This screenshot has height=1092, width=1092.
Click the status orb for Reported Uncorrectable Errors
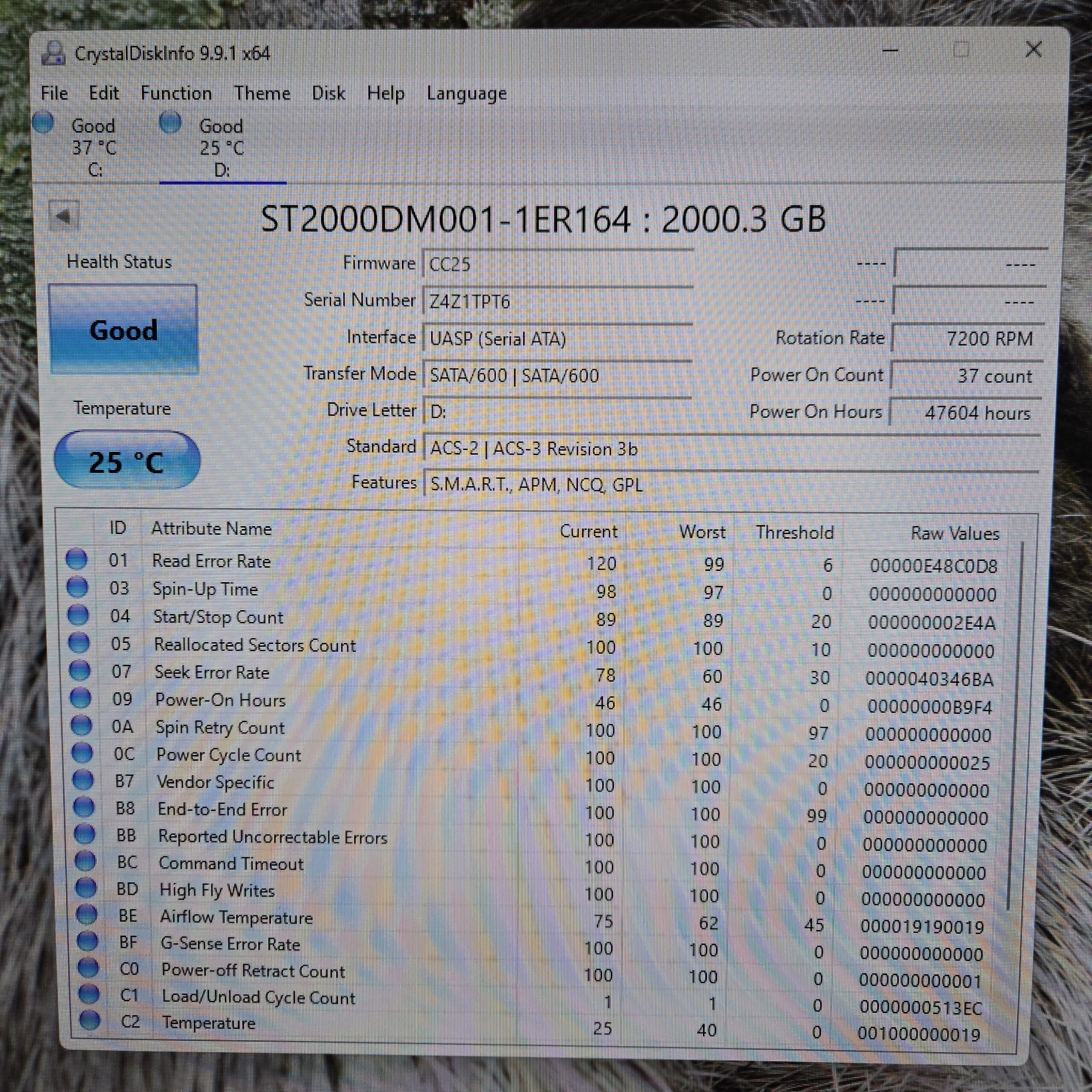click(85, 834)
